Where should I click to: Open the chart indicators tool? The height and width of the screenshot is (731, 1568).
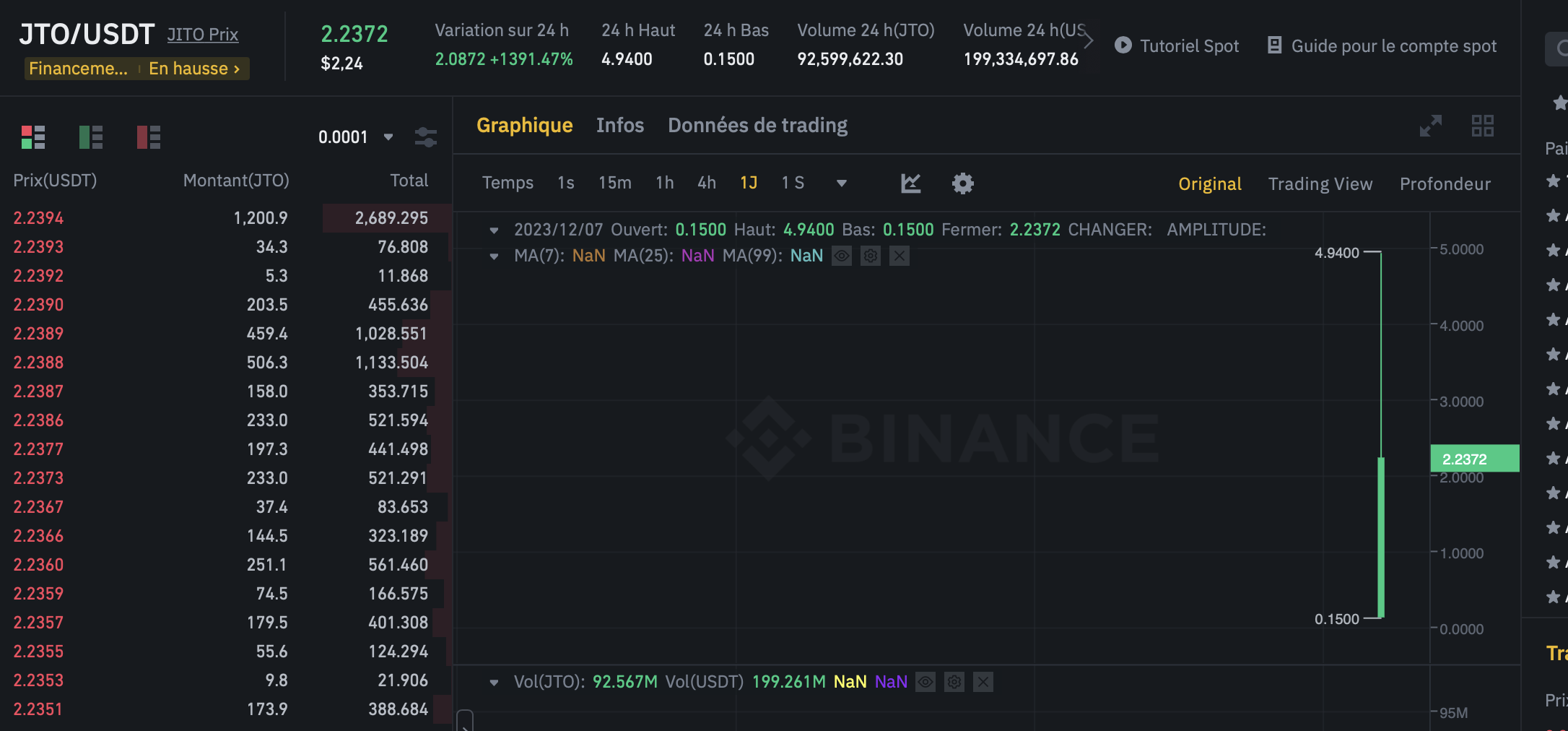click(911, 183)
